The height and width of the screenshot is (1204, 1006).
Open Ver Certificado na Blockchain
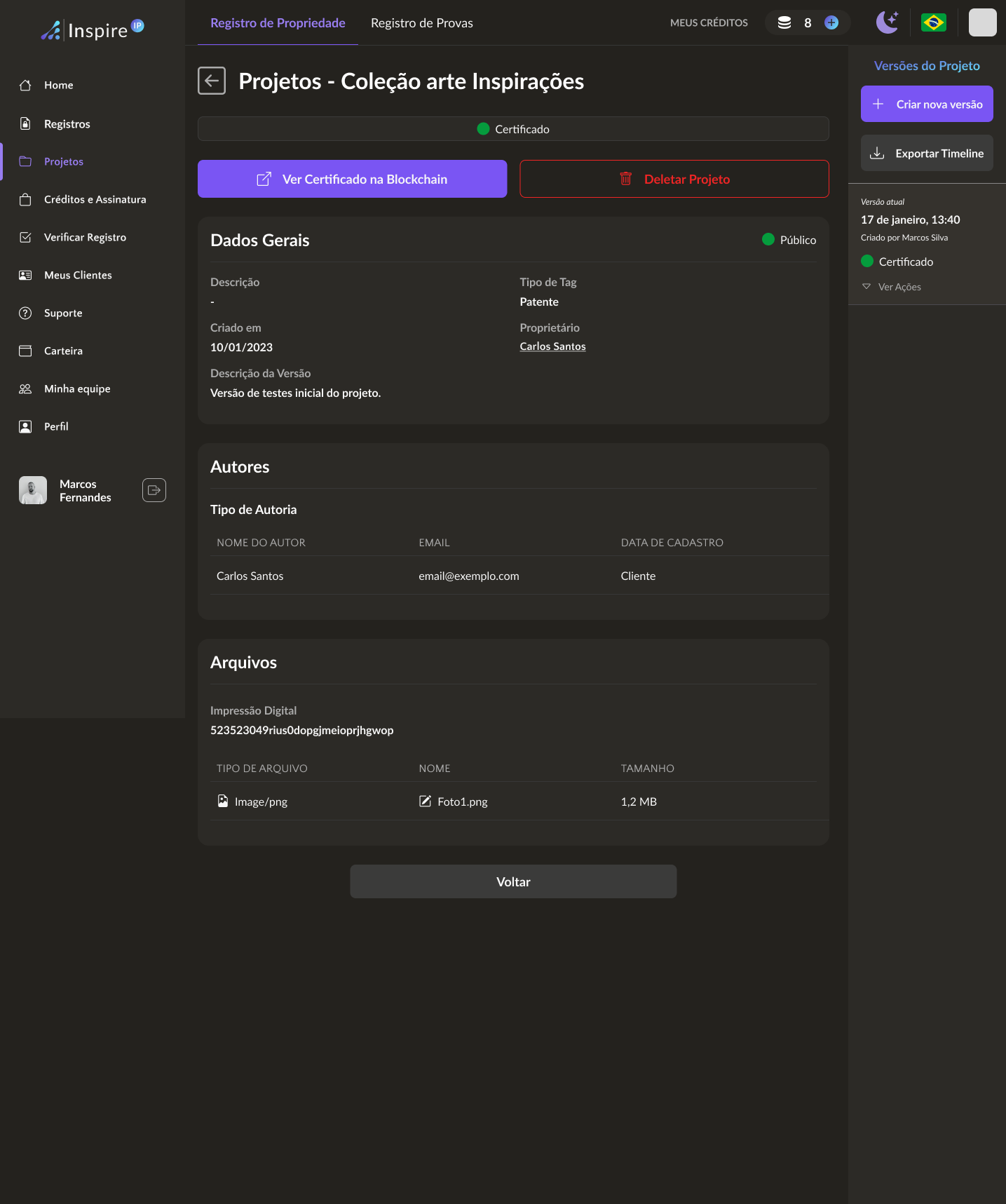pyautogui.click(x=352, y=179)
